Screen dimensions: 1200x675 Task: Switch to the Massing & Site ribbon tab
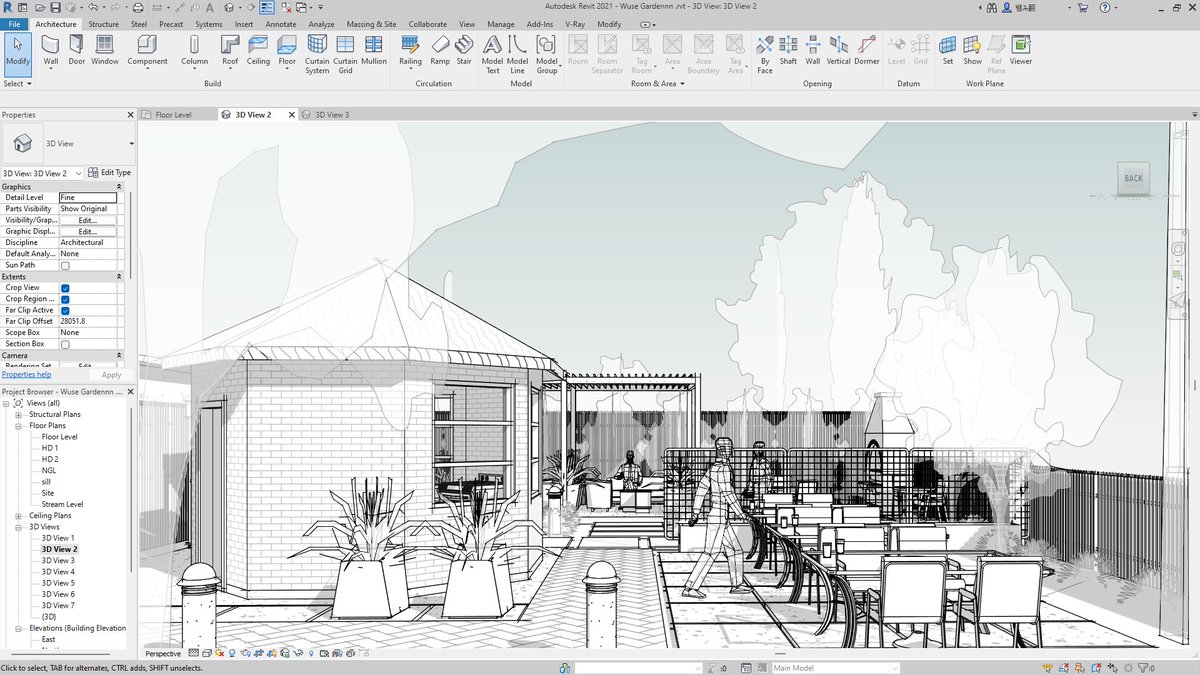[371, 23]
